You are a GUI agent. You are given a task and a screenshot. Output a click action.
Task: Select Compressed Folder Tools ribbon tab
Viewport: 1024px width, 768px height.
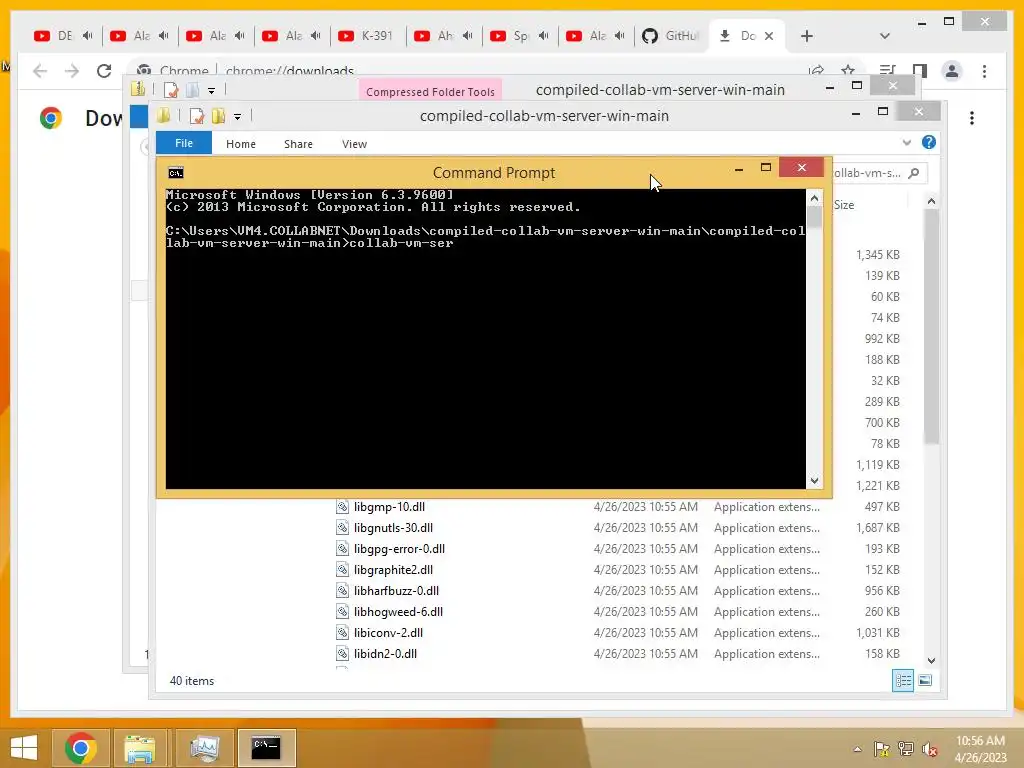point(430,91)
